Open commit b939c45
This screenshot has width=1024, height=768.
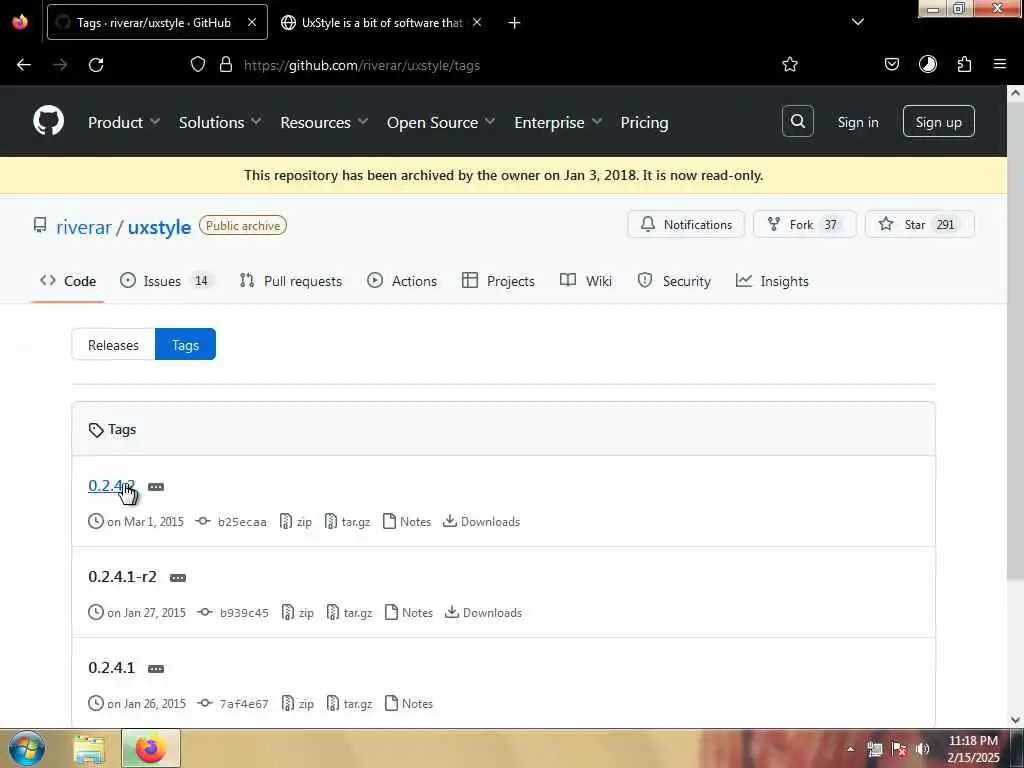[x=244, y=613]
